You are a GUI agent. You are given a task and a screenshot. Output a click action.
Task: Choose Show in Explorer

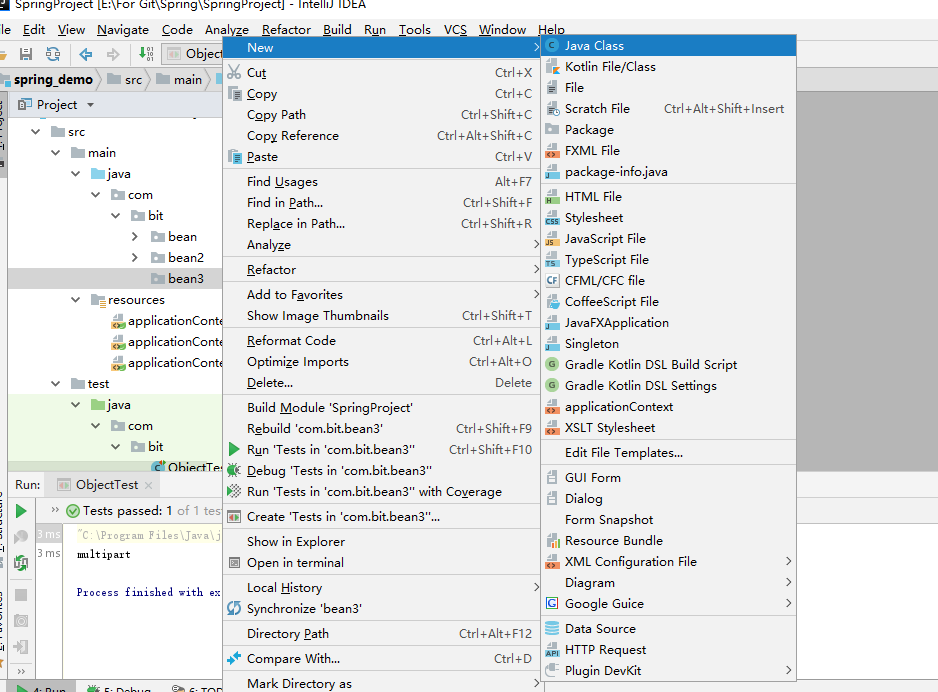coord(380,542)
